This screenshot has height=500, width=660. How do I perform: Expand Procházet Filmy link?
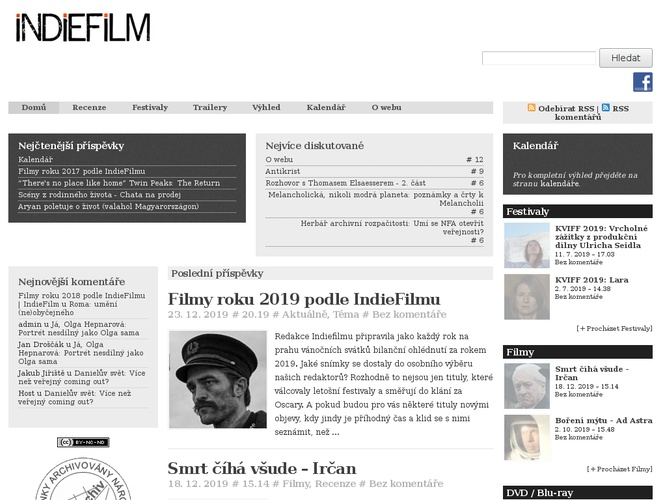click(x=620, y=468)
